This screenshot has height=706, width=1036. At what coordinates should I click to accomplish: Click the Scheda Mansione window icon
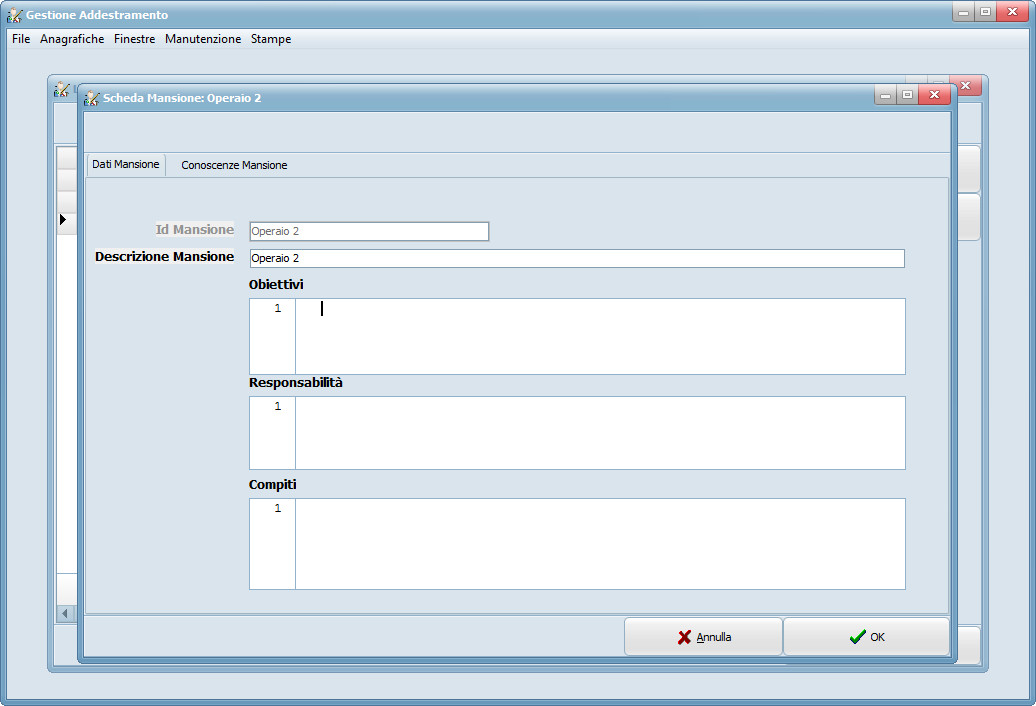[x=92, y=98]
